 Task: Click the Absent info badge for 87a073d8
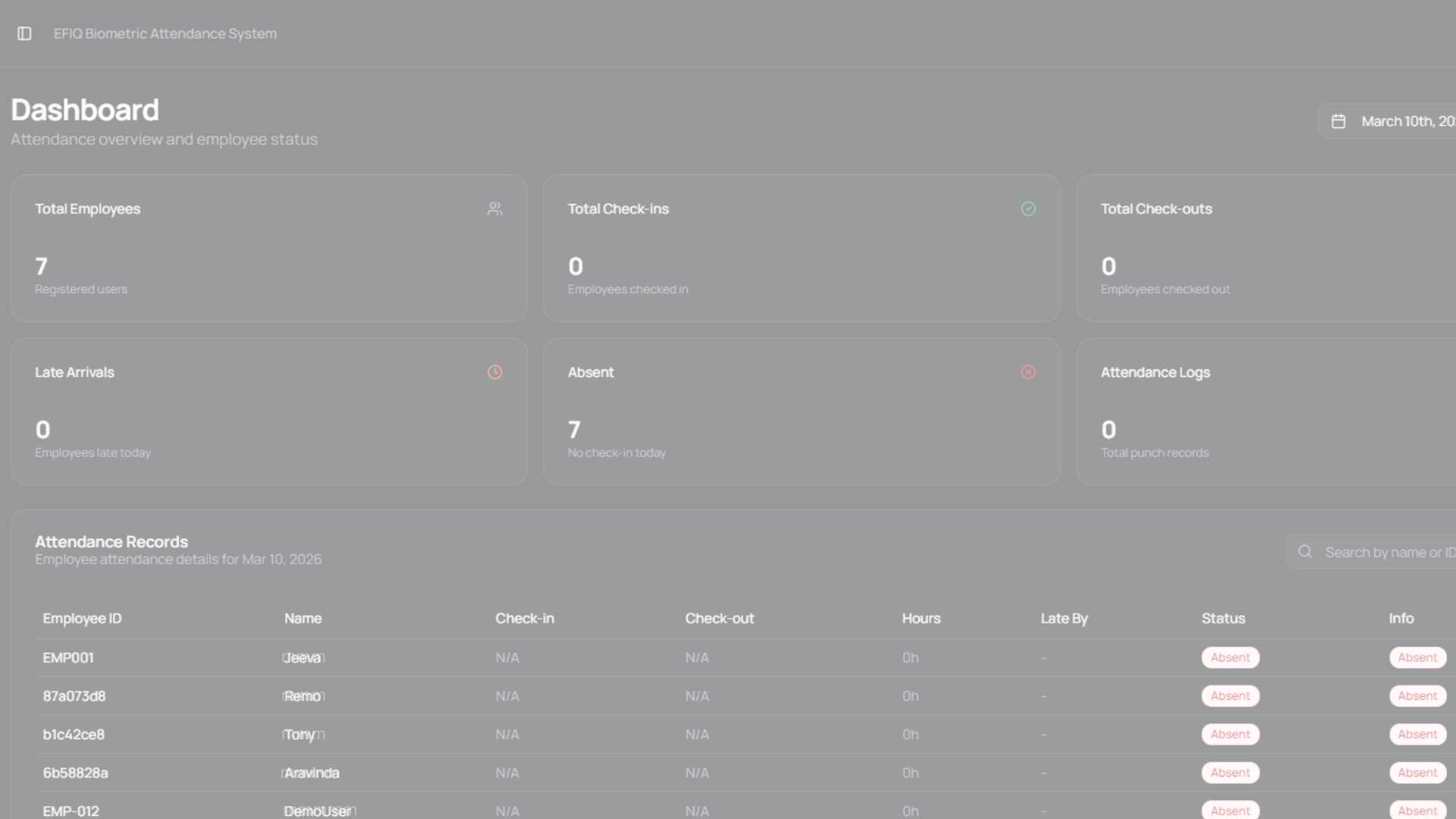[x=1417, y=696]
